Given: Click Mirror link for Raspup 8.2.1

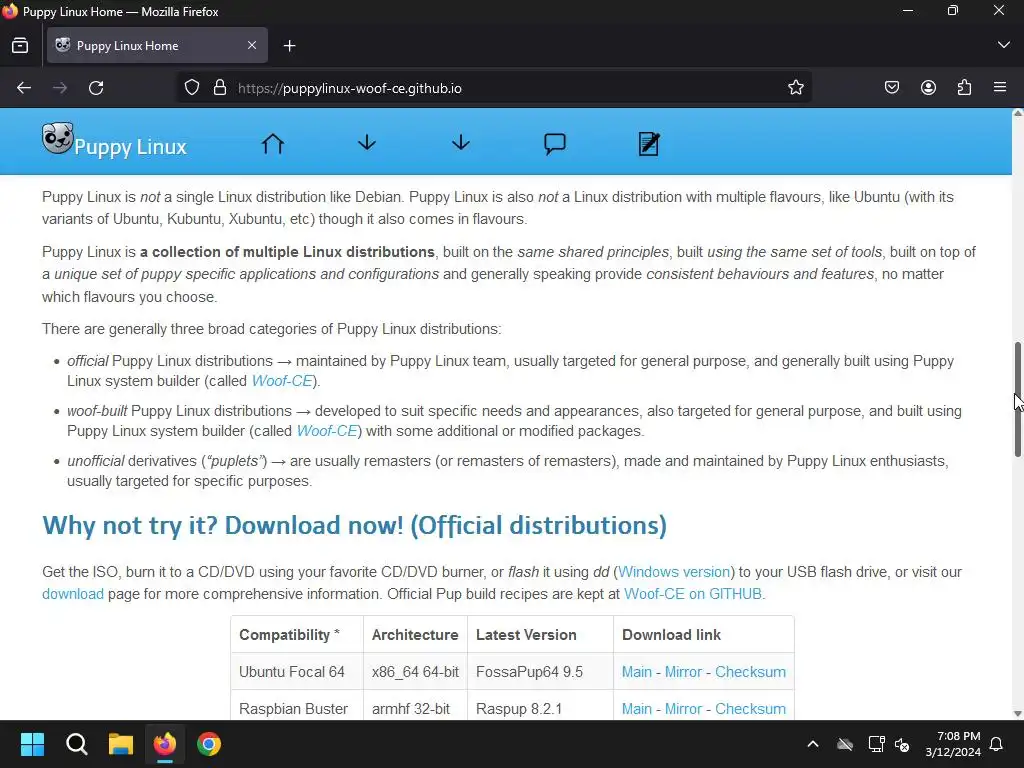Looking at the screenshot, I should [683, 709].
